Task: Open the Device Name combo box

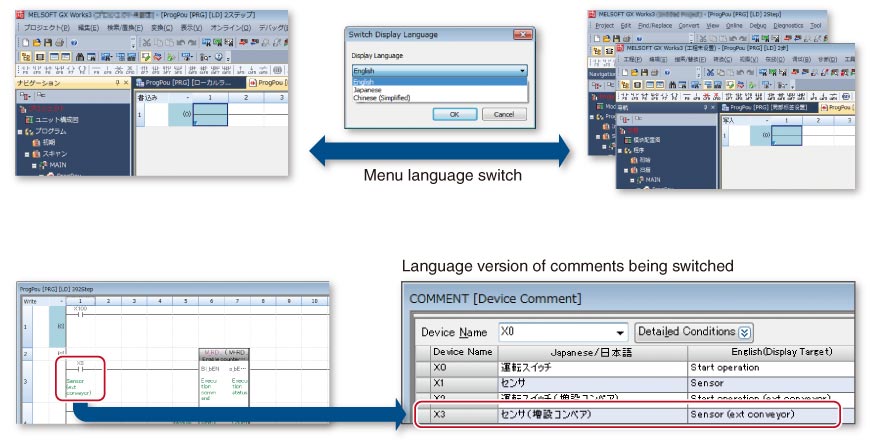Action: (x=621, y=332)
